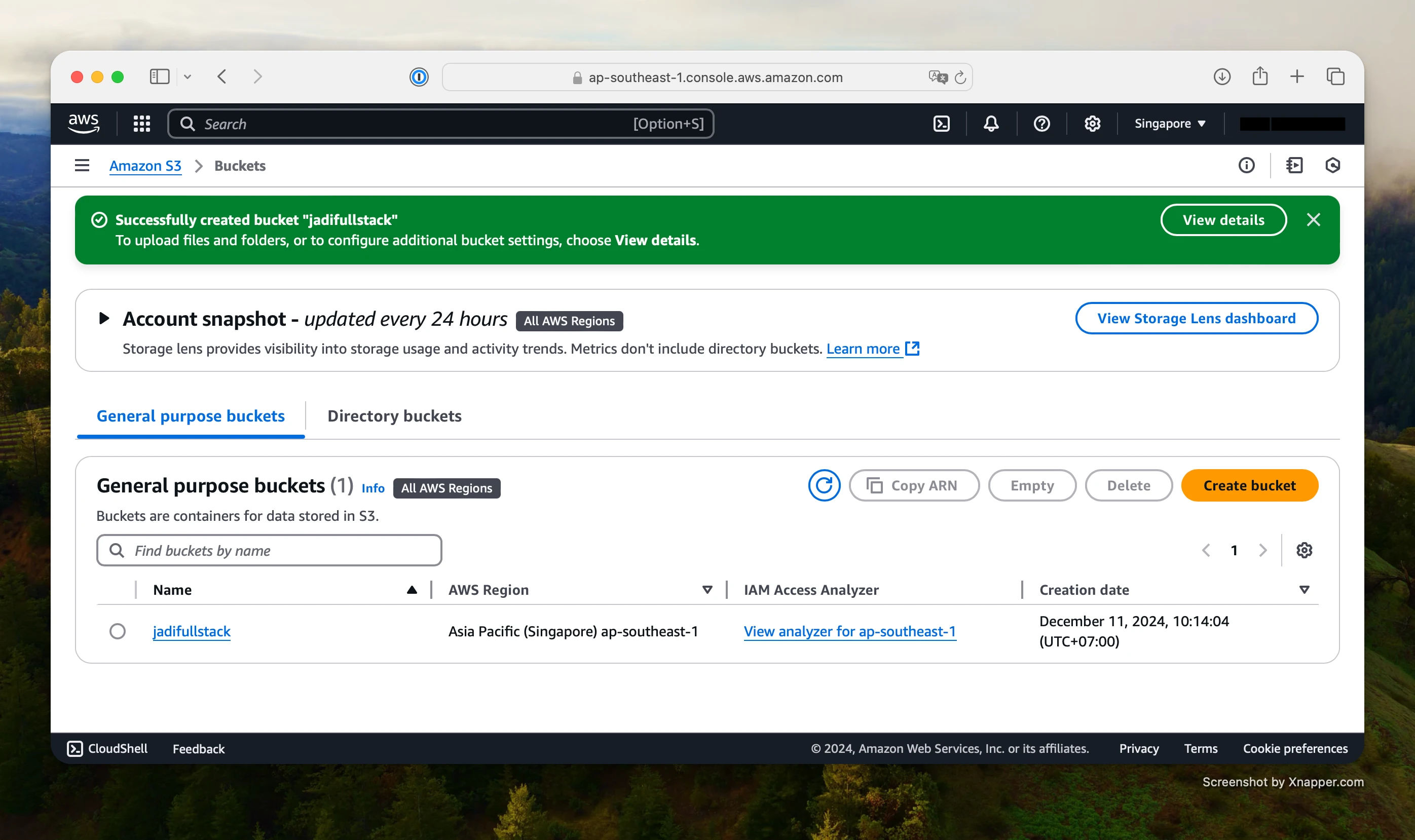Toggle the Safari sidebar
1415x840 pixels.
click(160, 77)
